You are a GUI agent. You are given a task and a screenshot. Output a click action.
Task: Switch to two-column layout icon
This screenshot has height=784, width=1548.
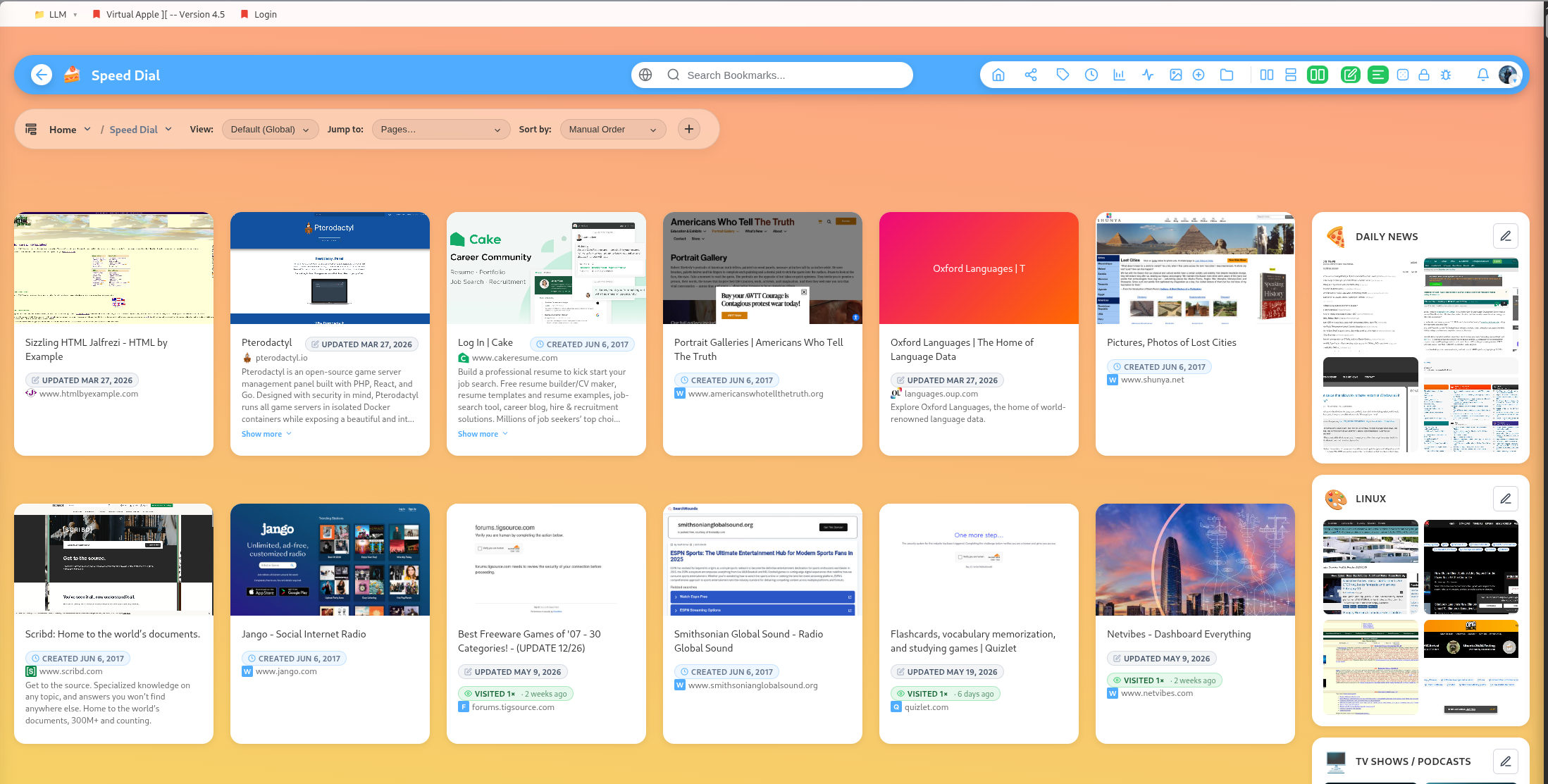[x=1267, y=75]
